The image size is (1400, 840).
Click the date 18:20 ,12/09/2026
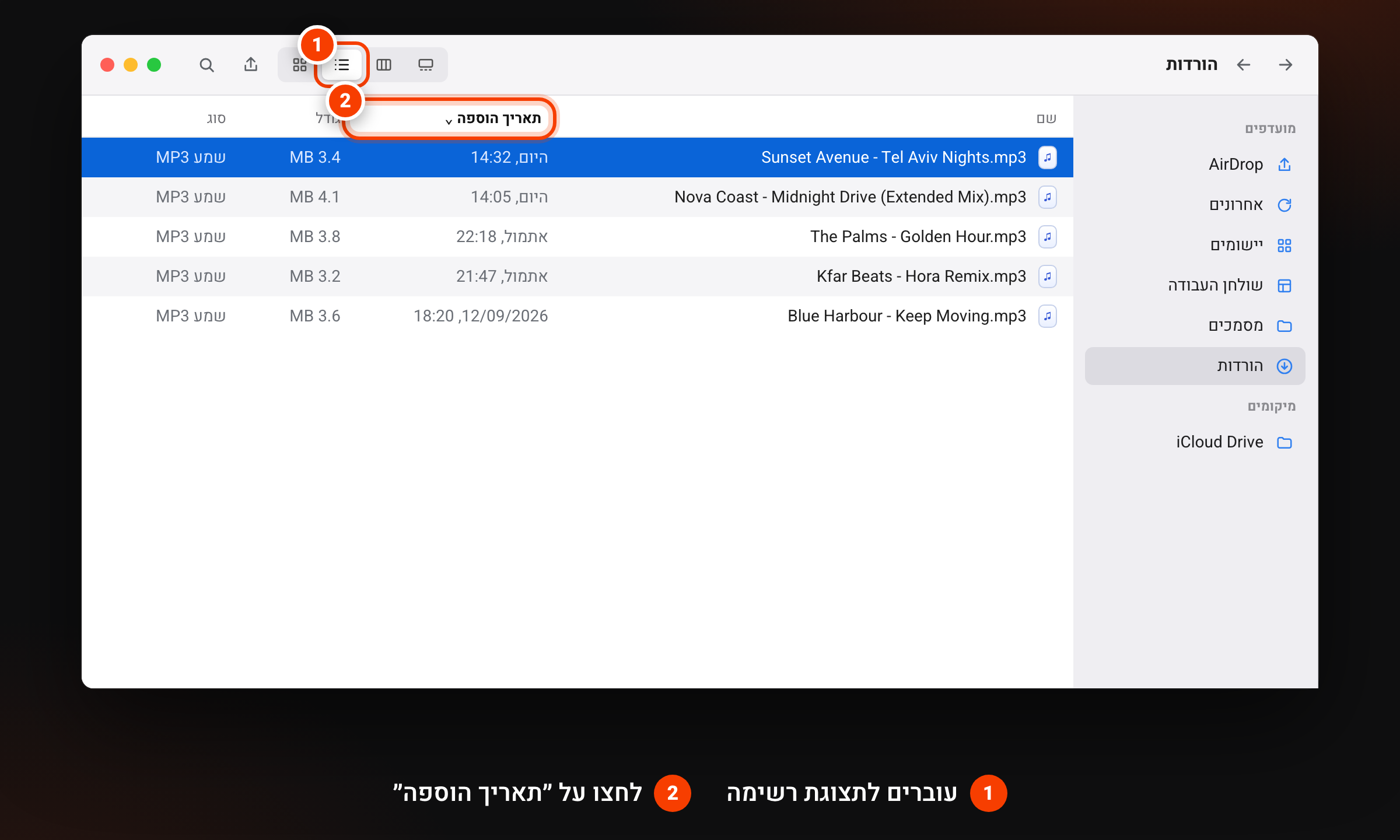click(481, 316)
